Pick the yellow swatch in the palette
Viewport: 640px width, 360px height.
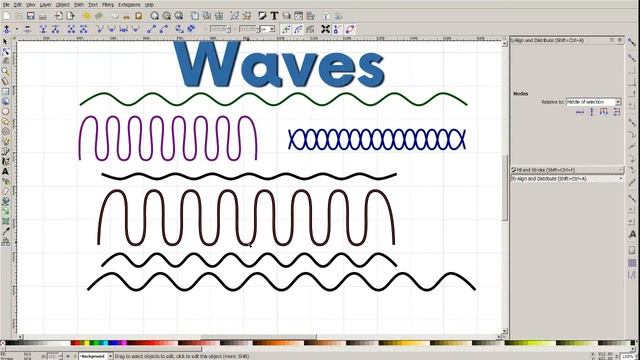(x=87, y=343)
